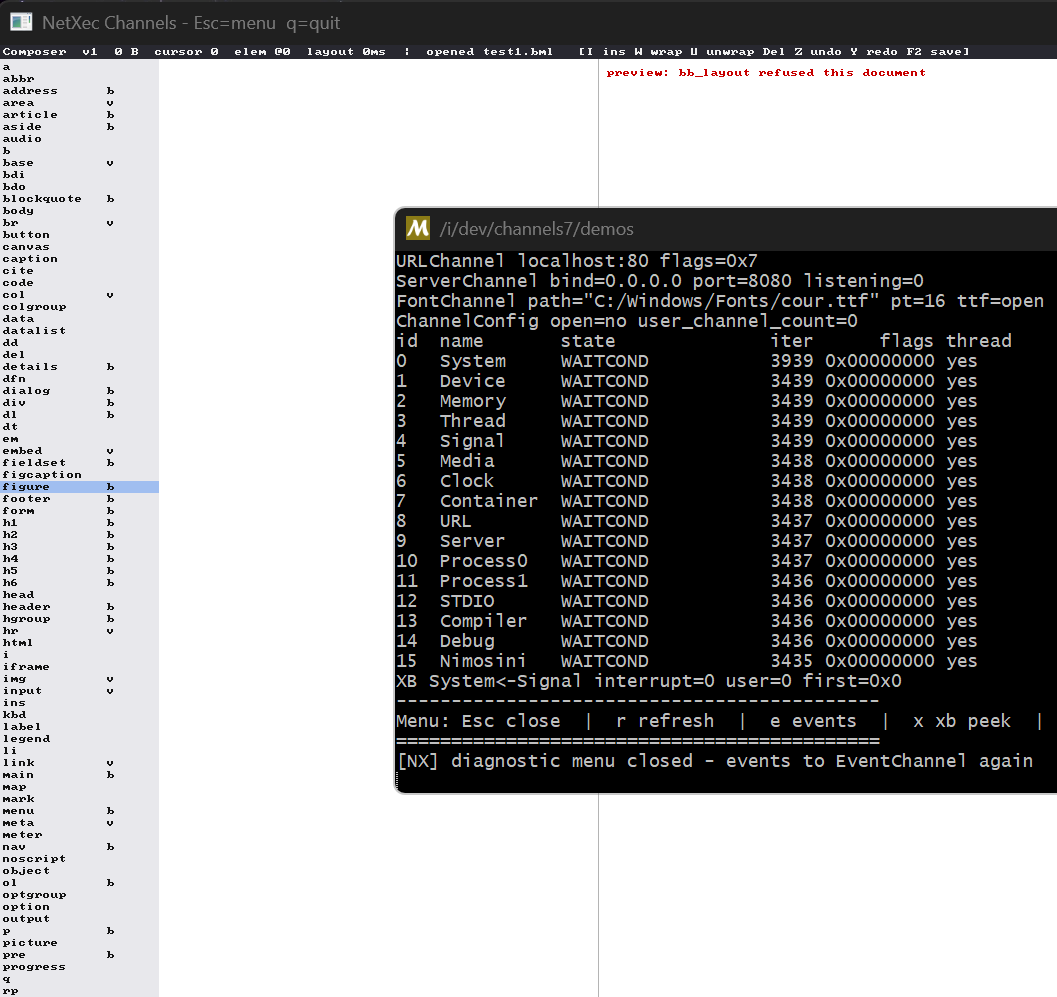Viewport: 1057px width, 997px height.
Task: Click the 'Compiler' channel row in terminal
Action: pos(686,621)
